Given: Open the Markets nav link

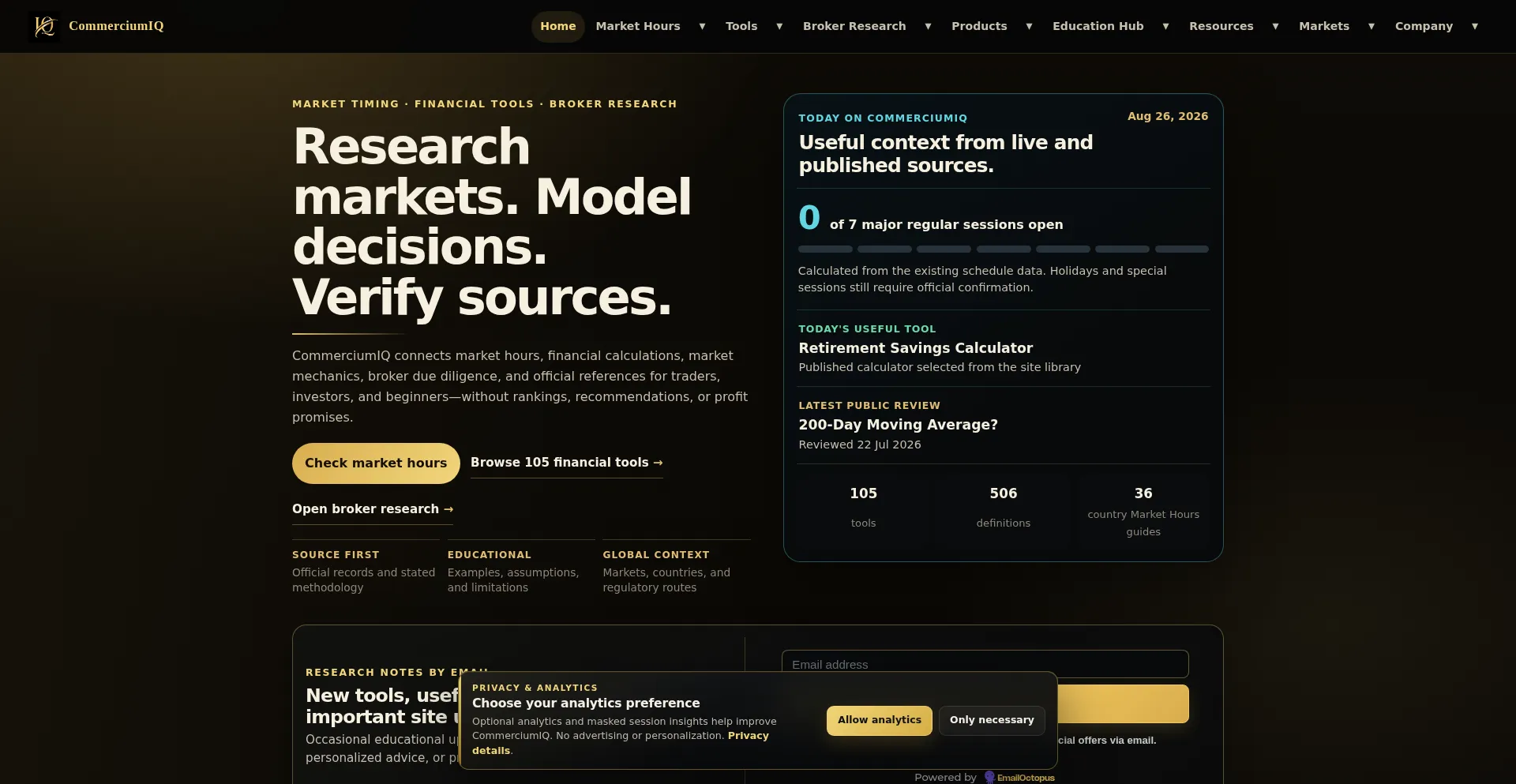Looking at the screenshot, I should pos(1324,26).
